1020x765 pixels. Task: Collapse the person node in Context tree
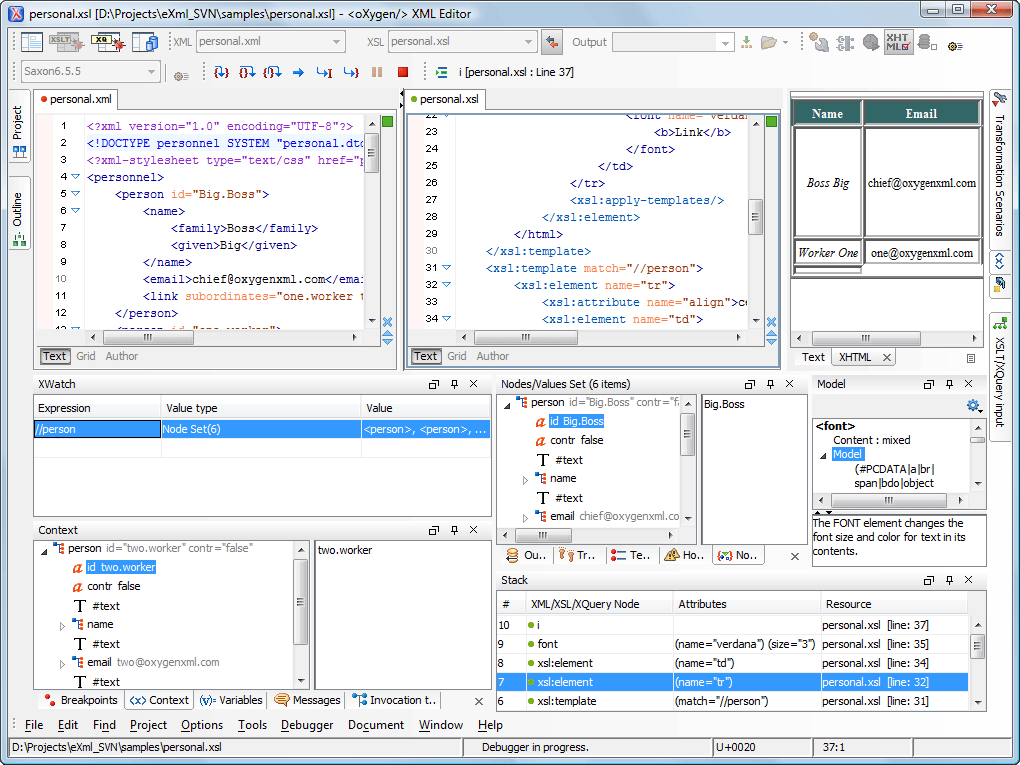coord(44,550)
